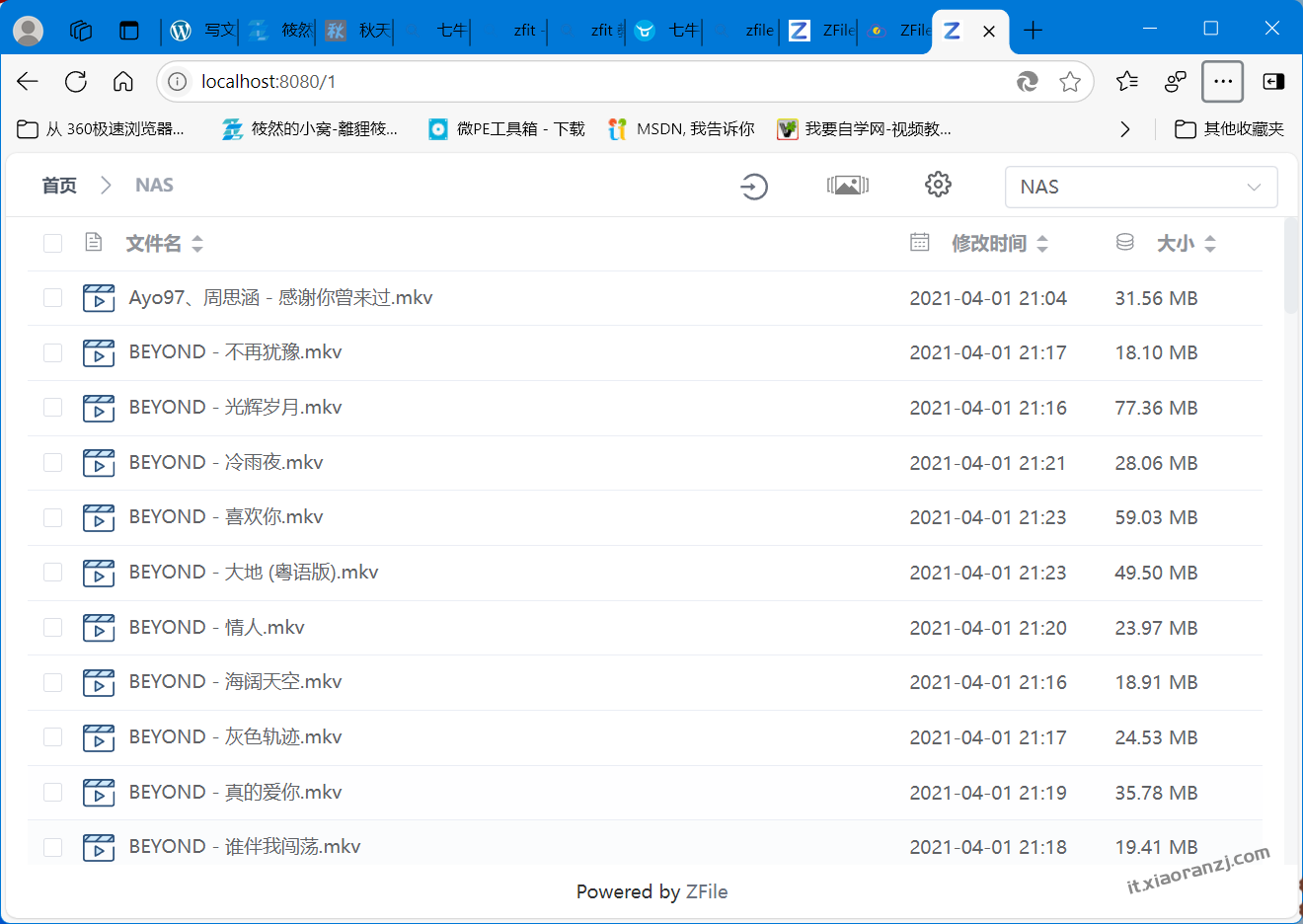The image size is (1303, 924).
Task: Toggle the select-all files checkbox
Action: pos(53,243)
